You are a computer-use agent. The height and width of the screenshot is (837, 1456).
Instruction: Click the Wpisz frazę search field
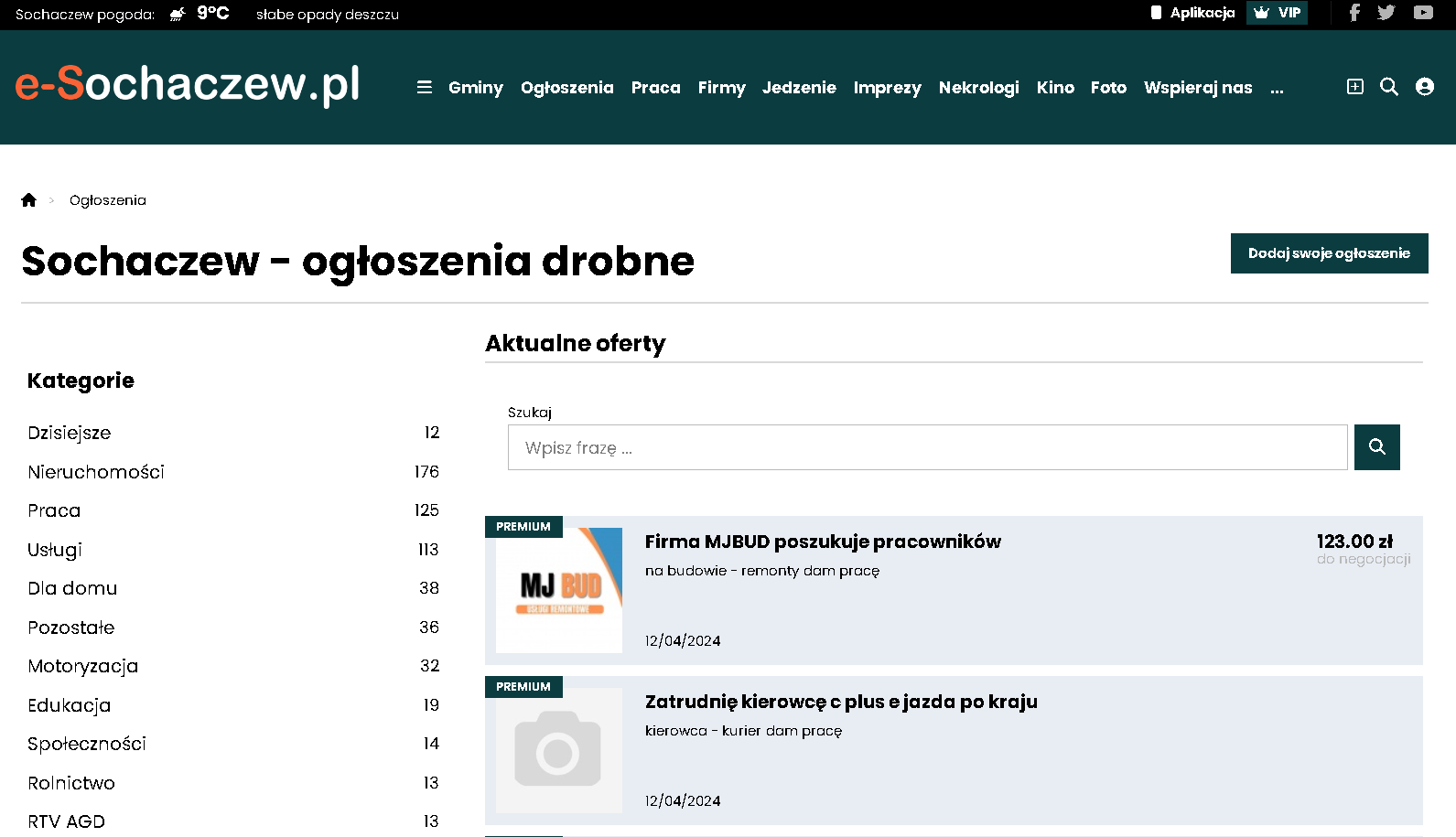pos(927,447)
